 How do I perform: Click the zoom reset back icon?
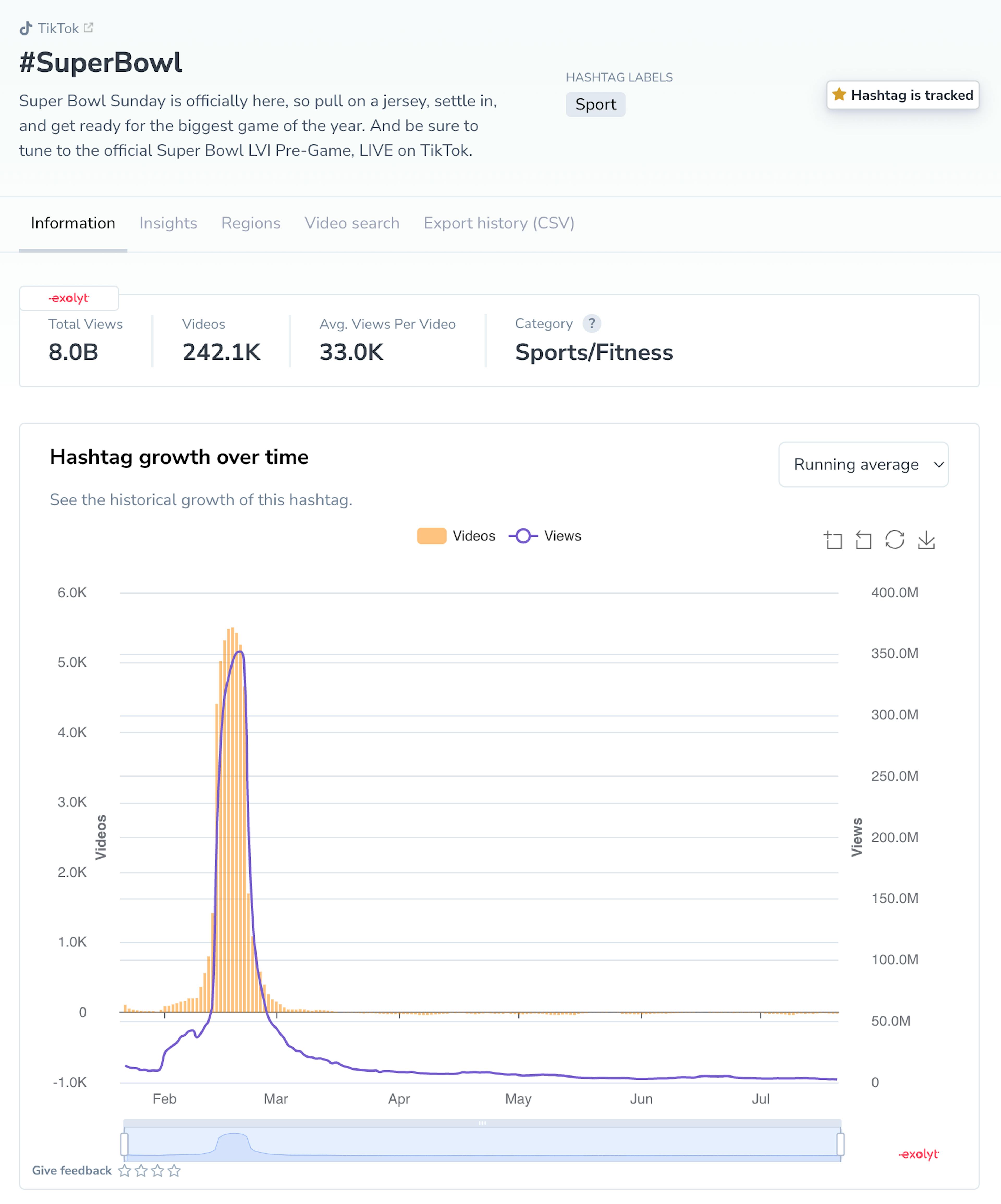coord(863,540)
